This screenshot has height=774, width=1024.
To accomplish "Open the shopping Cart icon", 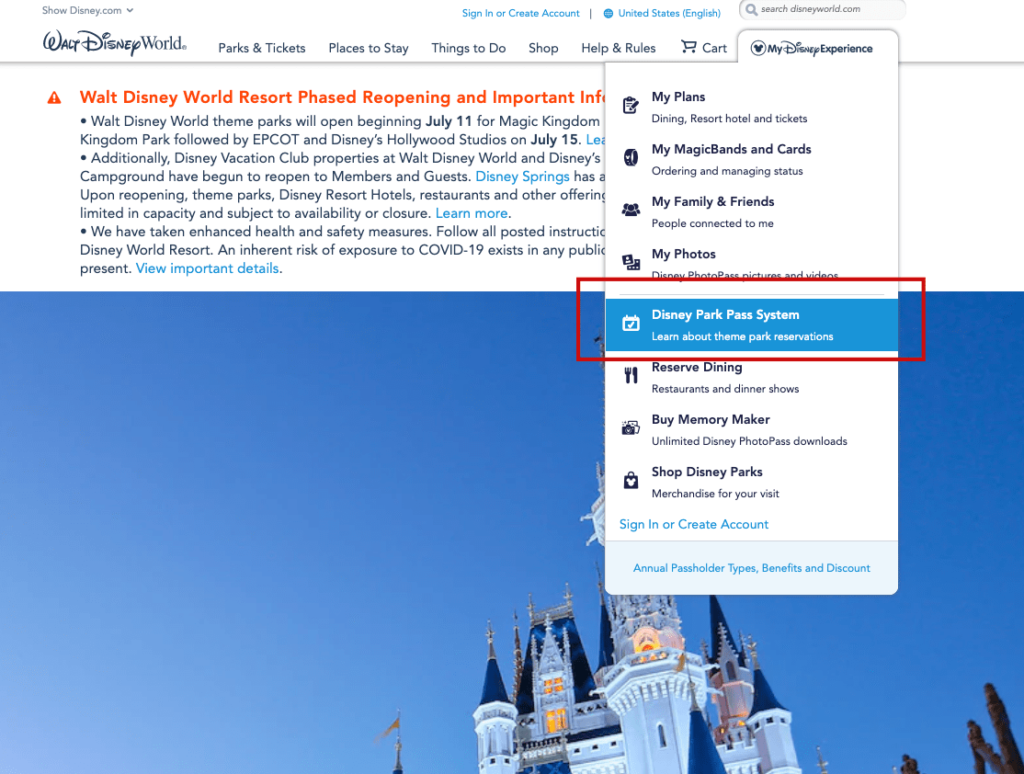I will 688,46.
